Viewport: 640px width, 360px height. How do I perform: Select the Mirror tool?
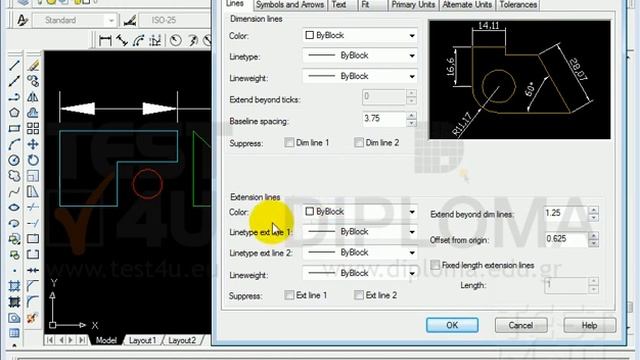tap(33, 97)
